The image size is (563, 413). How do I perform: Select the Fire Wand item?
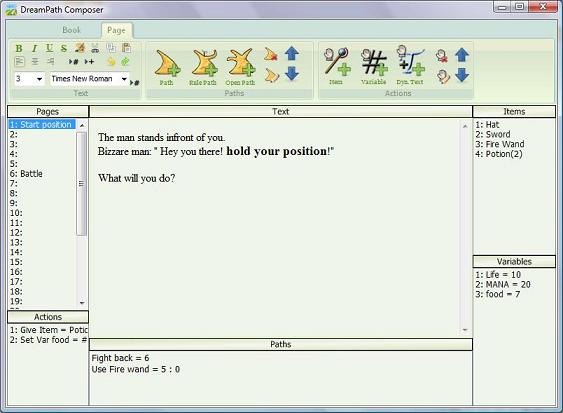click(500, 144)
